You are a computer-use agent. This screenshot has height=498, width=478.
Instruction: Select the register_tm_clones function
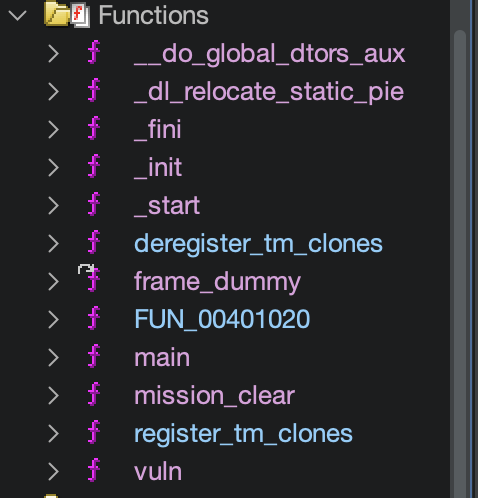[x=243, y=434]
